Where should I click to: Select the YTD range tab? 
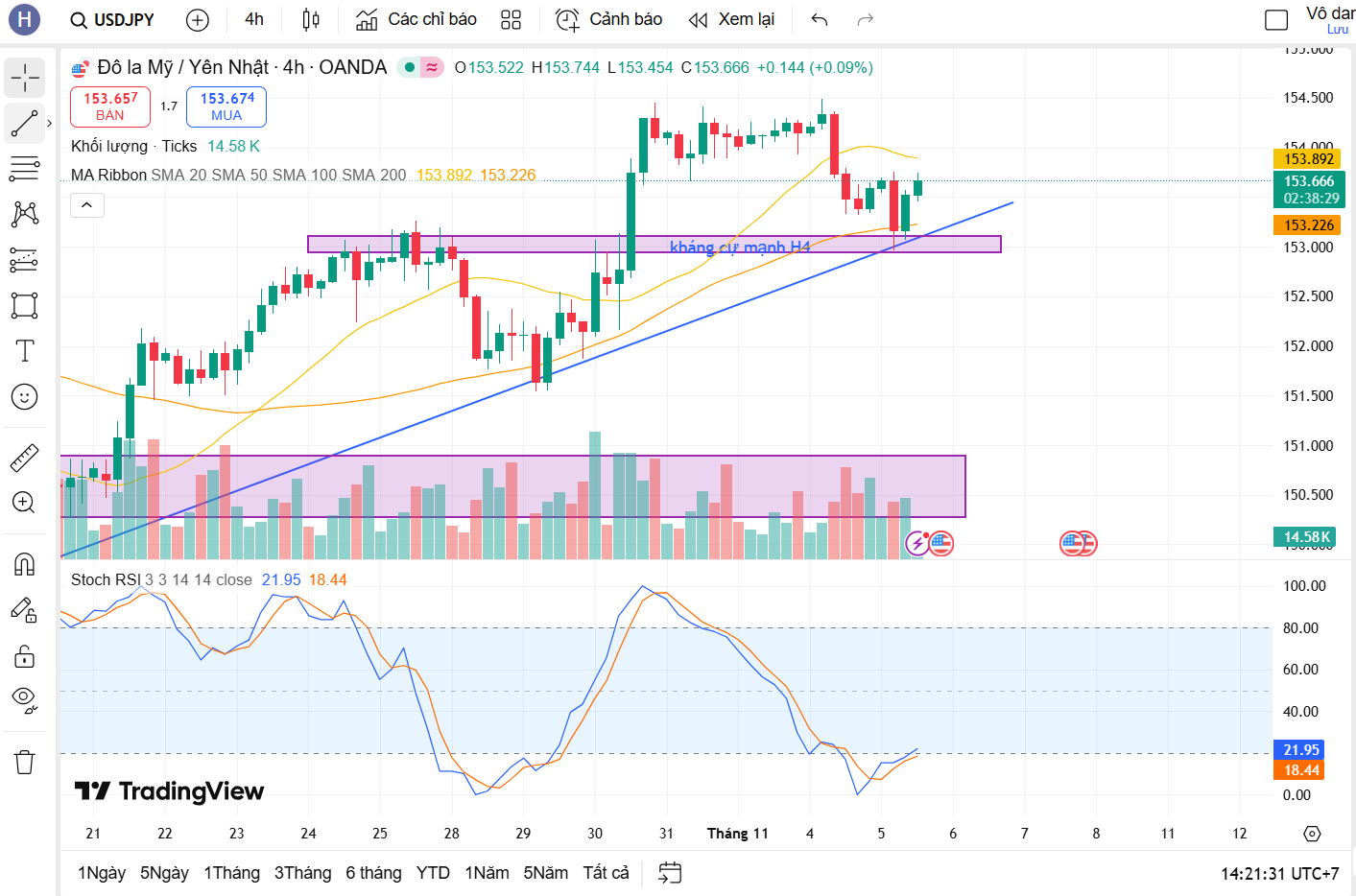pos(433,873)
